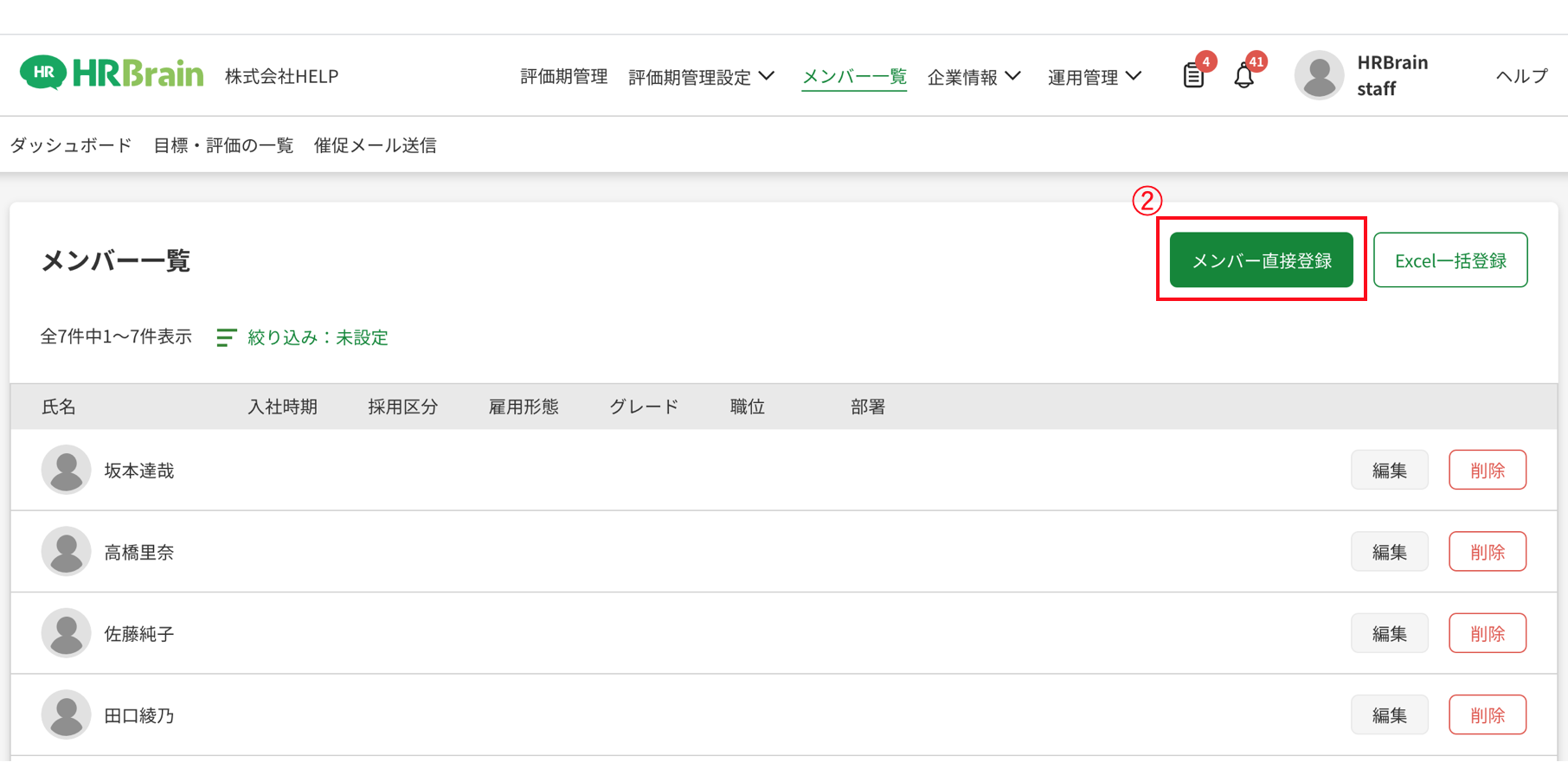Click the HRBrain staff user name

point(1392,75)
